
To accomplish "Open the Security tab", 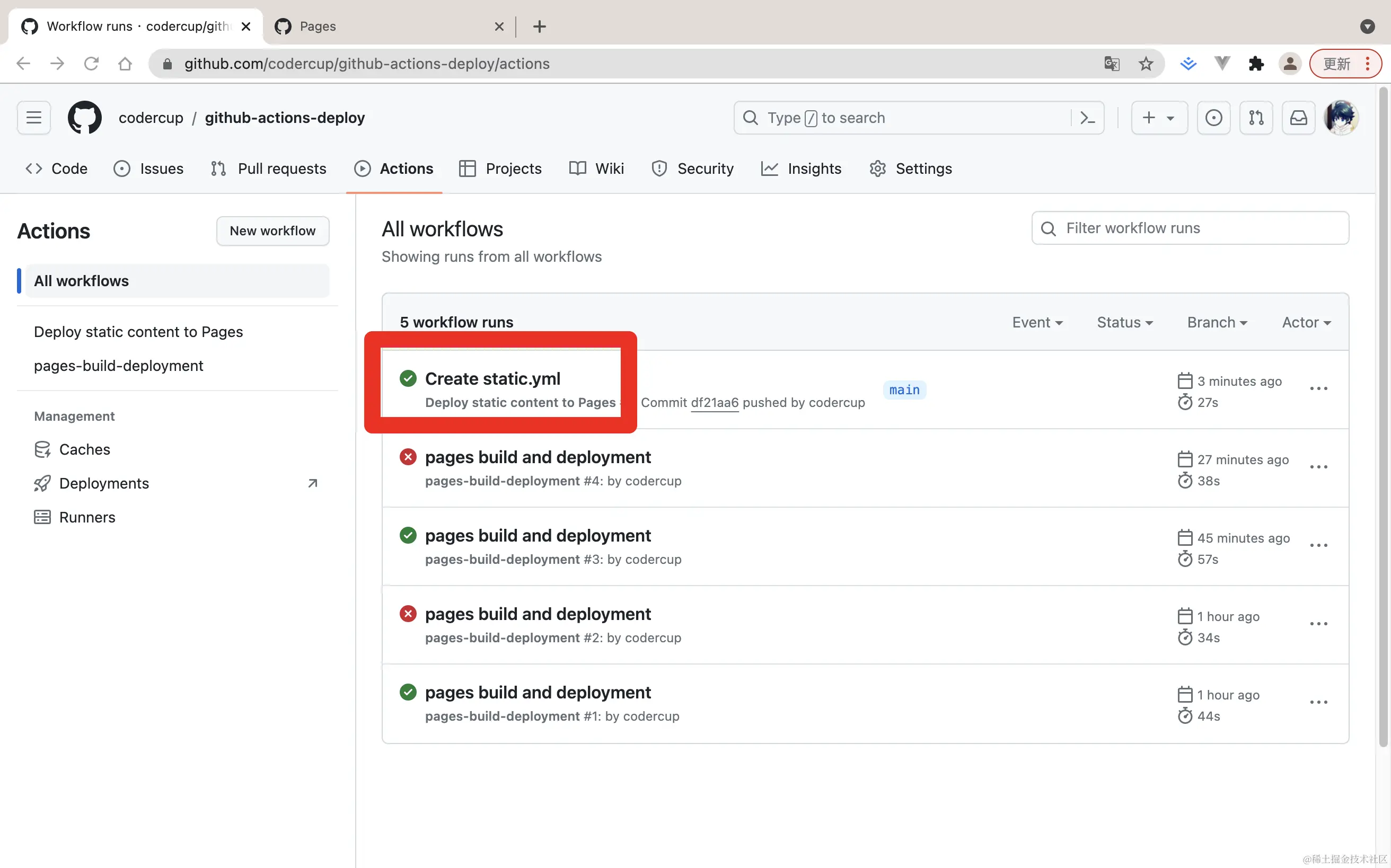I will coord(693,168).
